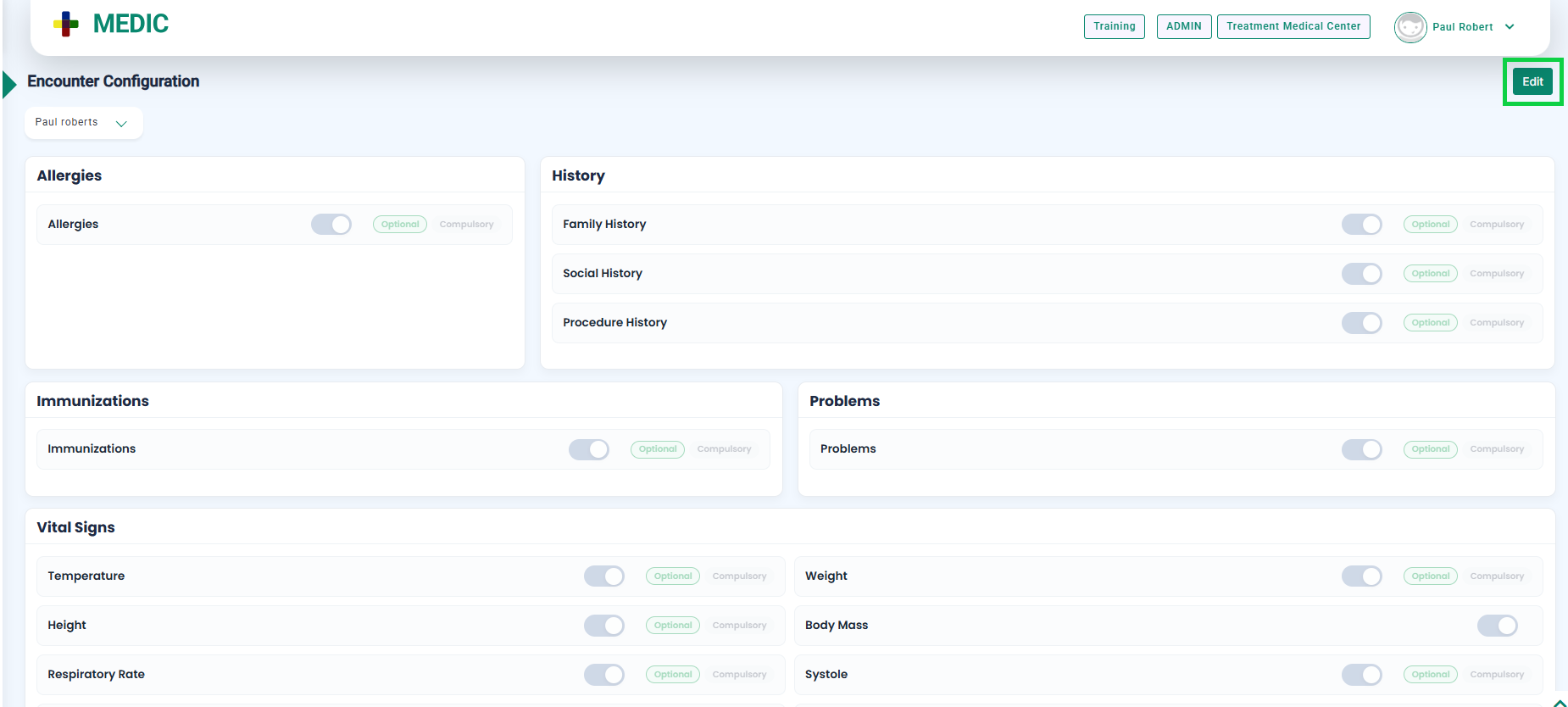Click the MEDIC cross logo icon
The height and width of the screenshot is (707, 1568).
(66, 25)
